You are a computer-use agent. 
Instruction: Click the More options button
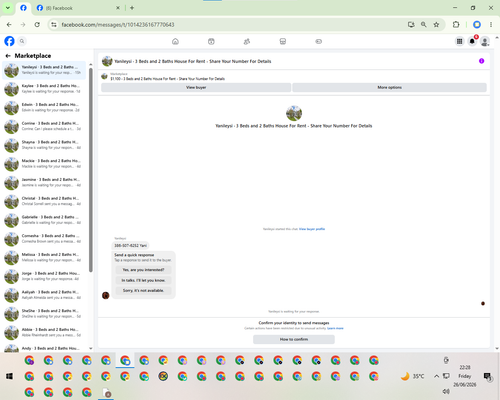pos(389,87)
